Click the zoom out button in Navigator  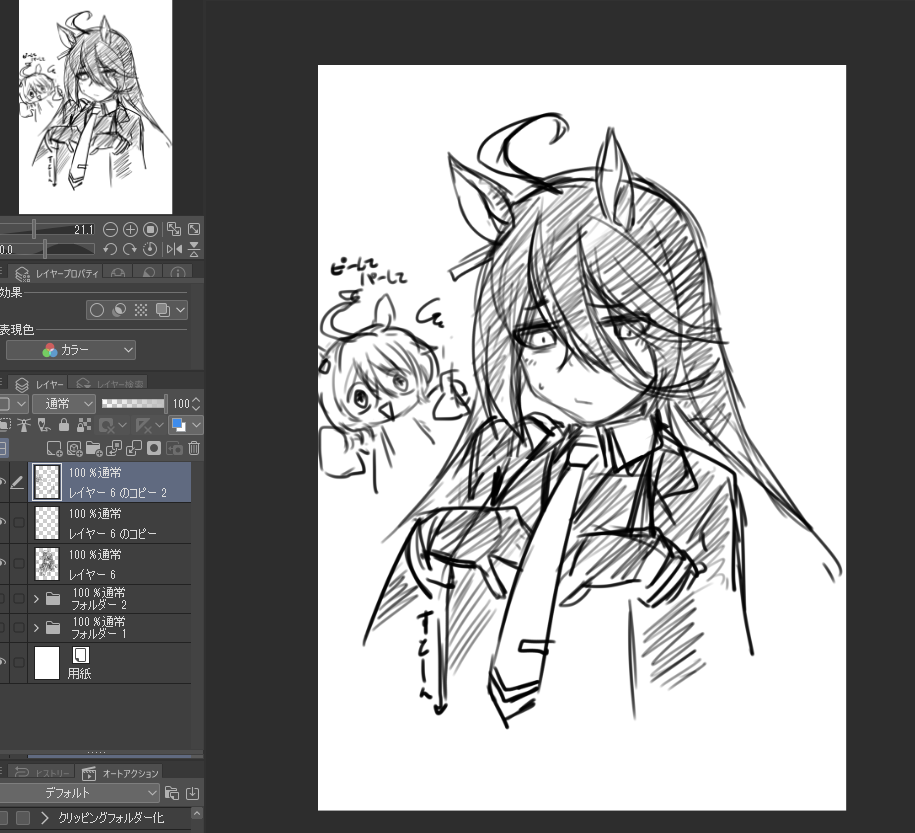click(111, 229)
